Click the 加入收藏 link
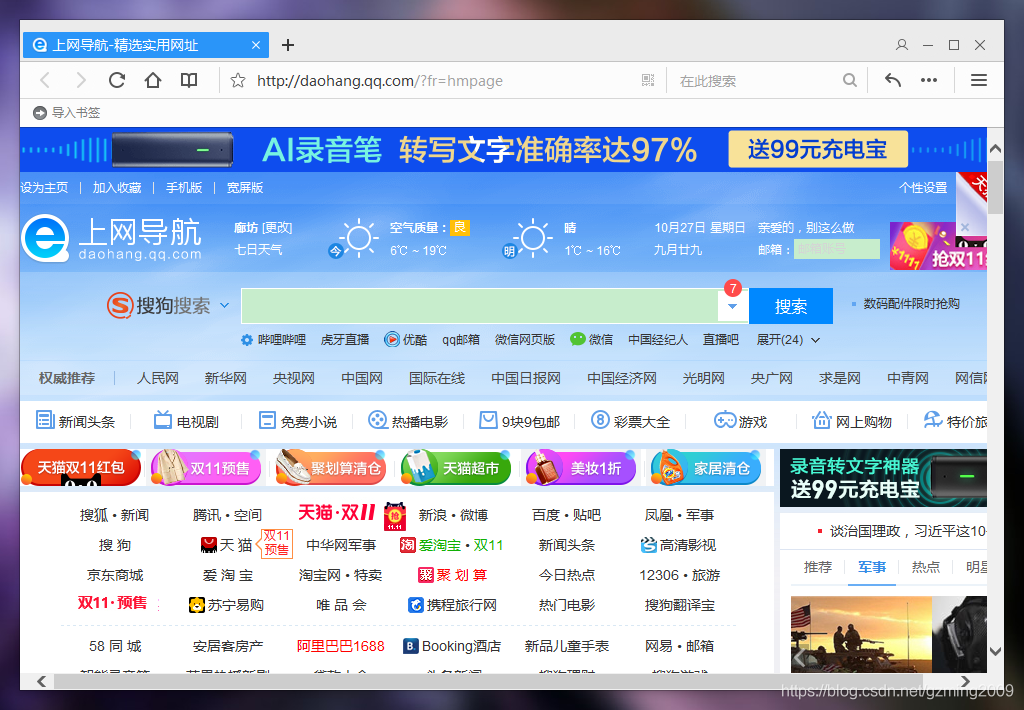 pyautogui.click(x=117, y=187)
